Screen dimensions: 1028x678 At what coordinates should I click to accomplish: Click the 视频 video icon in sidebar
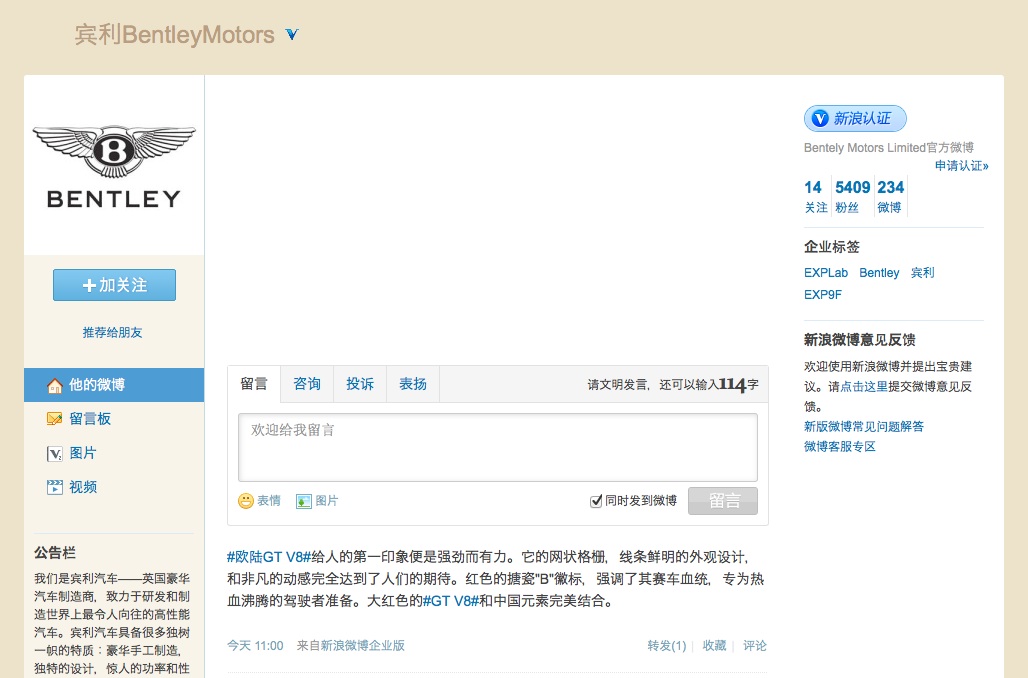pos(55,487)
